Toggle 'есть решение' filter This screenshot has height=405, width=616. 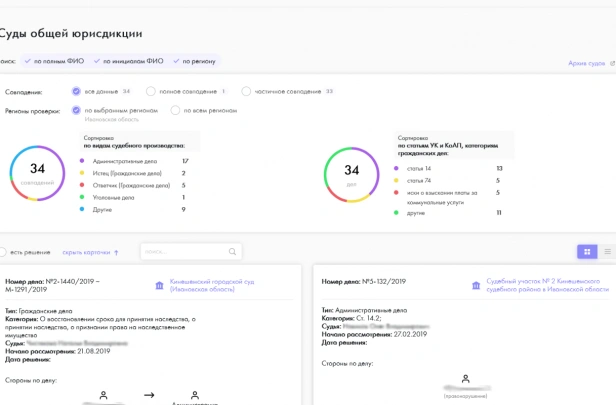(2, 252)
